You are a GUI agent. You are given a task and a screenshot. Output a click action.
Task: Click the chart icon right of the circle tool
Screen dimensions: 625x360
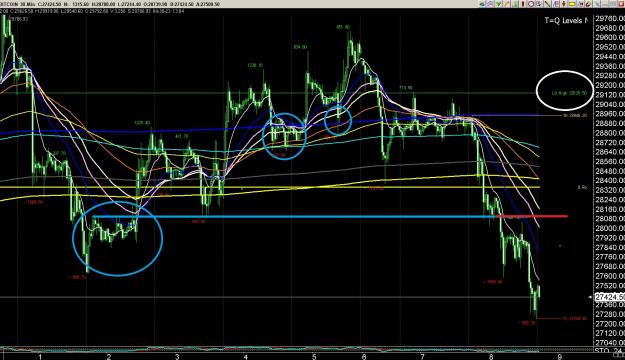539,4
